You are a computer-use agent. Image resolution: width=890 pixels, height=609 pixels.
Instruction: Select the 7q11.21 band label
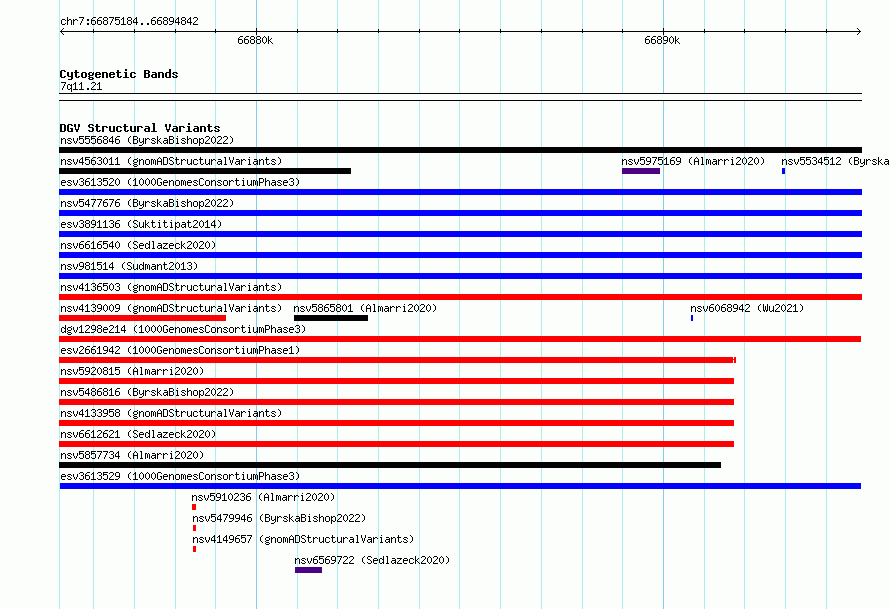pyautogui.click(x=81, y=86)
